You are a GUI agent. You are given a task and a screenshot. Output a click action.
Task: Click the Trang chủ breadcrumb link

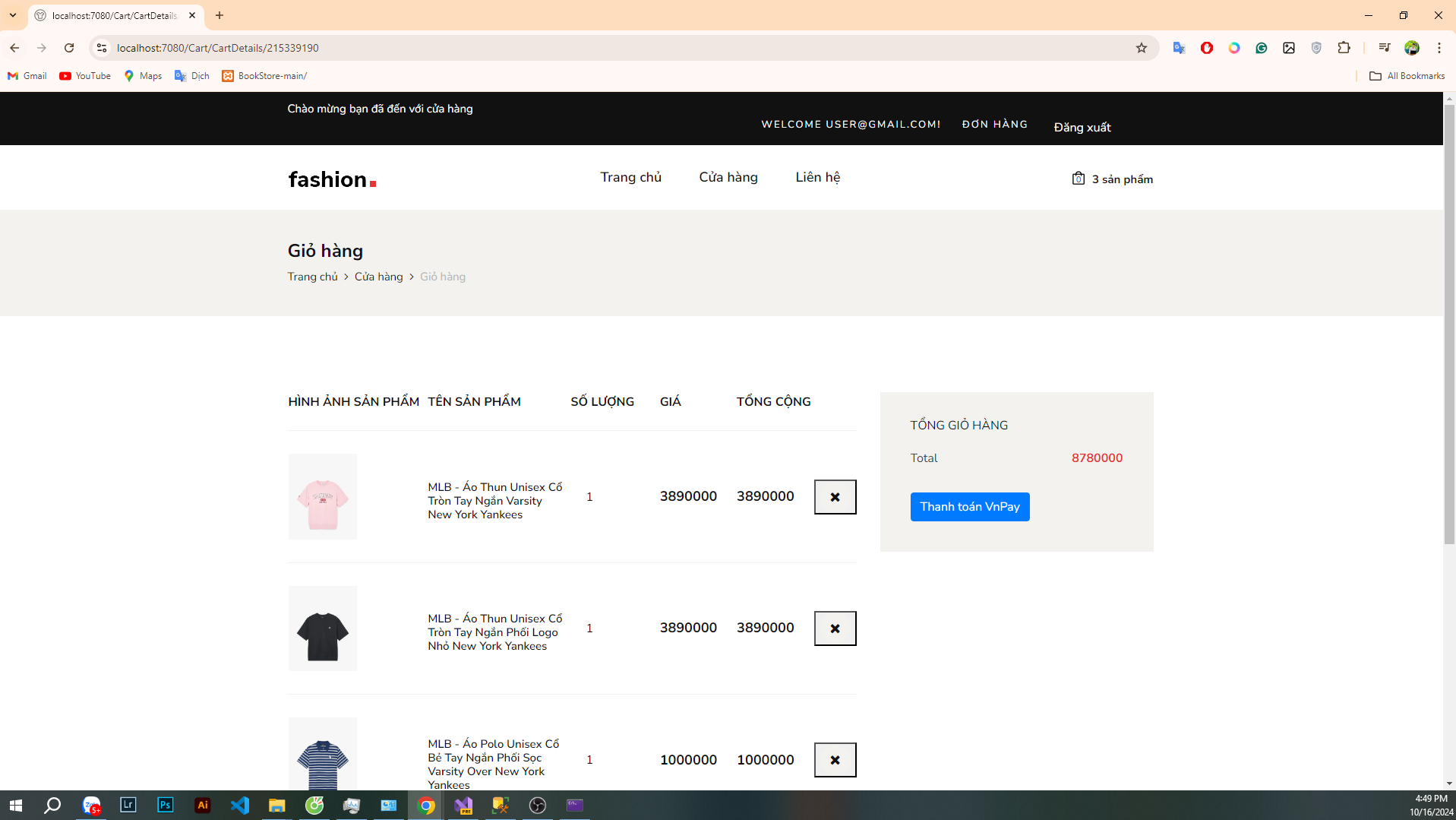pos(312,277)
